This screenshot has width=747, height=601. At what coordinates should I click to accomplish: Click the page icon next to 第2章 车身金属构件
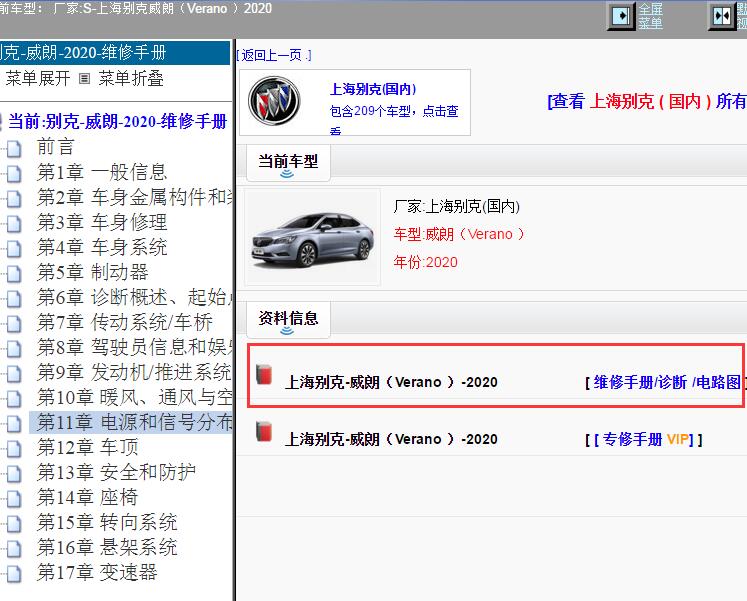[14, 199]
